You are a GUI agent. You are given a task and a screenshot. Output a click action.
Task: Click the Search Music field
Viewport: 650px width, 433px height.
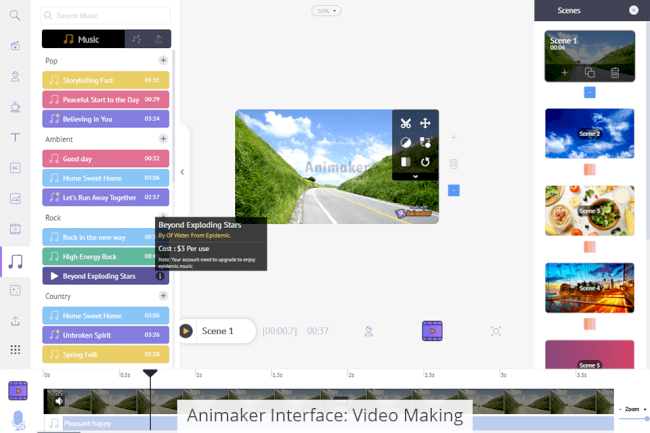tap(105, 15)
